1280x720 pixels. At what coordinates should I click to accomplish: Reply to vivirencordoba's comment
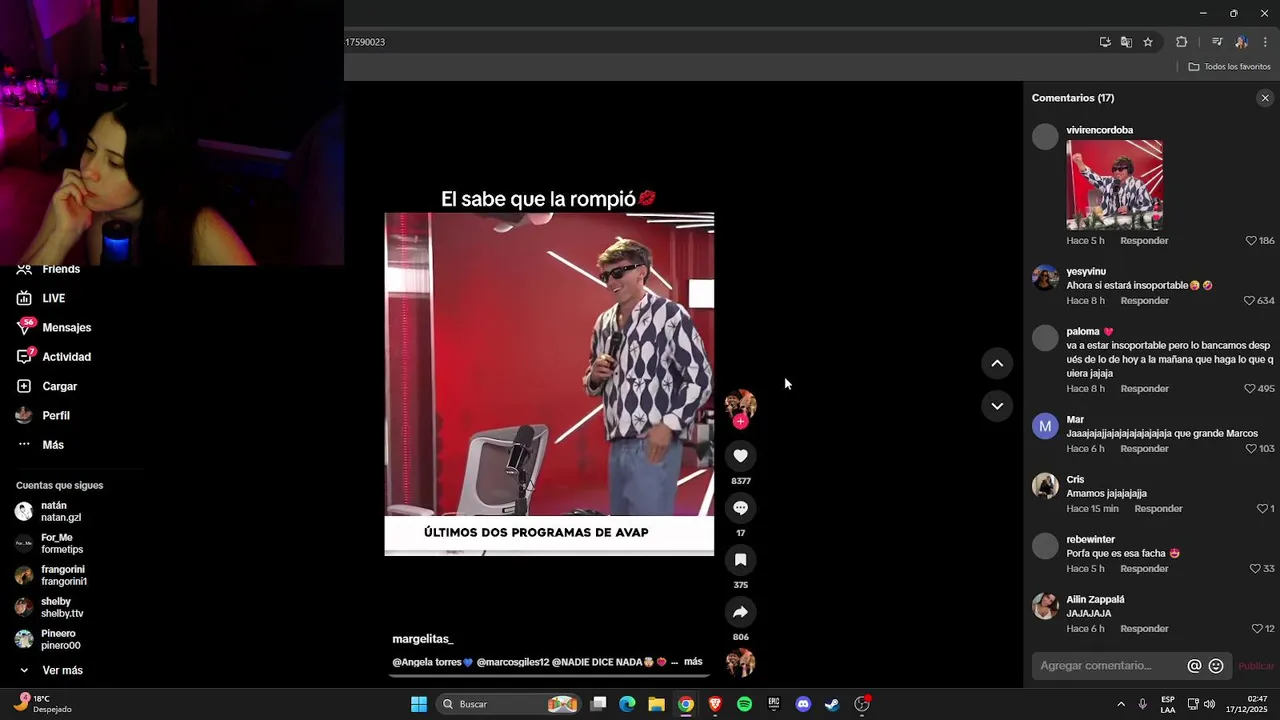1144,241
